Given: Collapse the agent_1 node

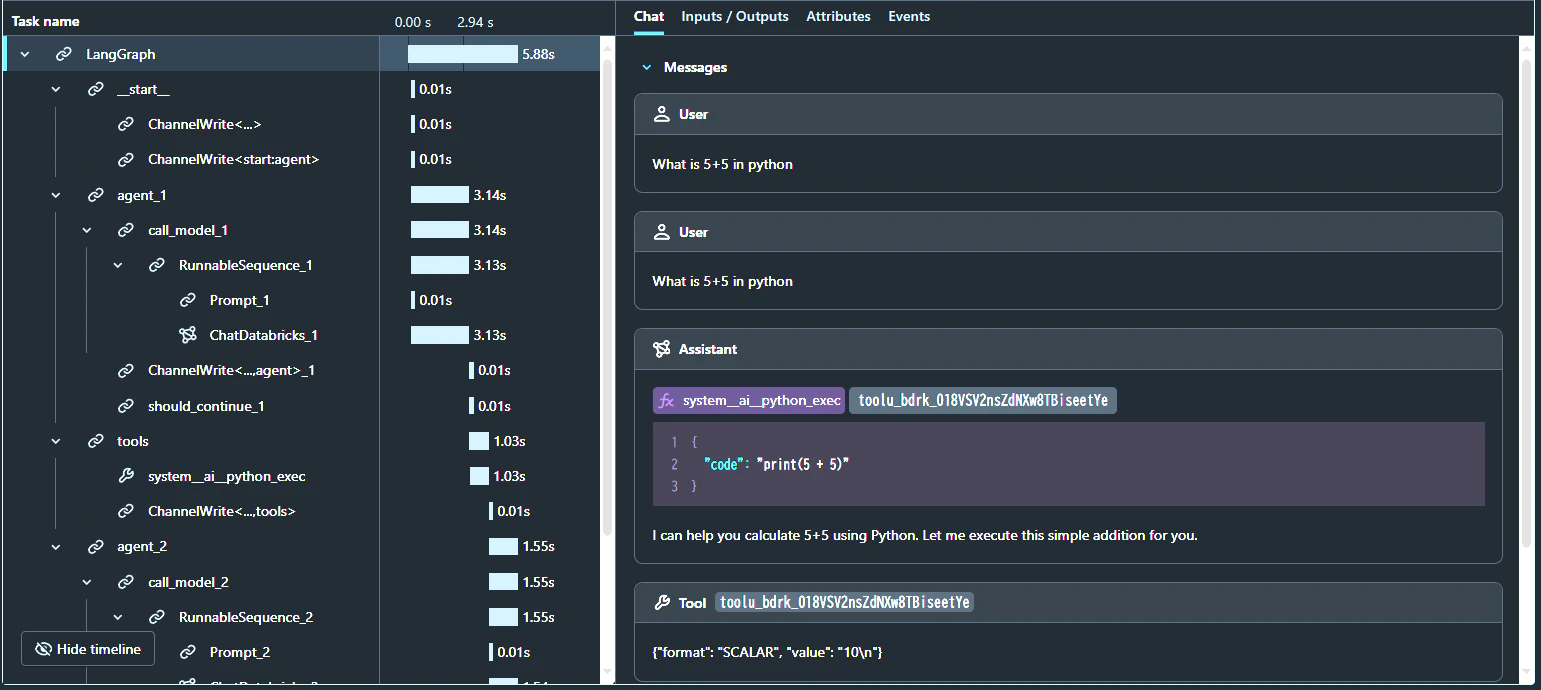Looking at the screenshot, I should pyautogui.click(x=56, y=195).
